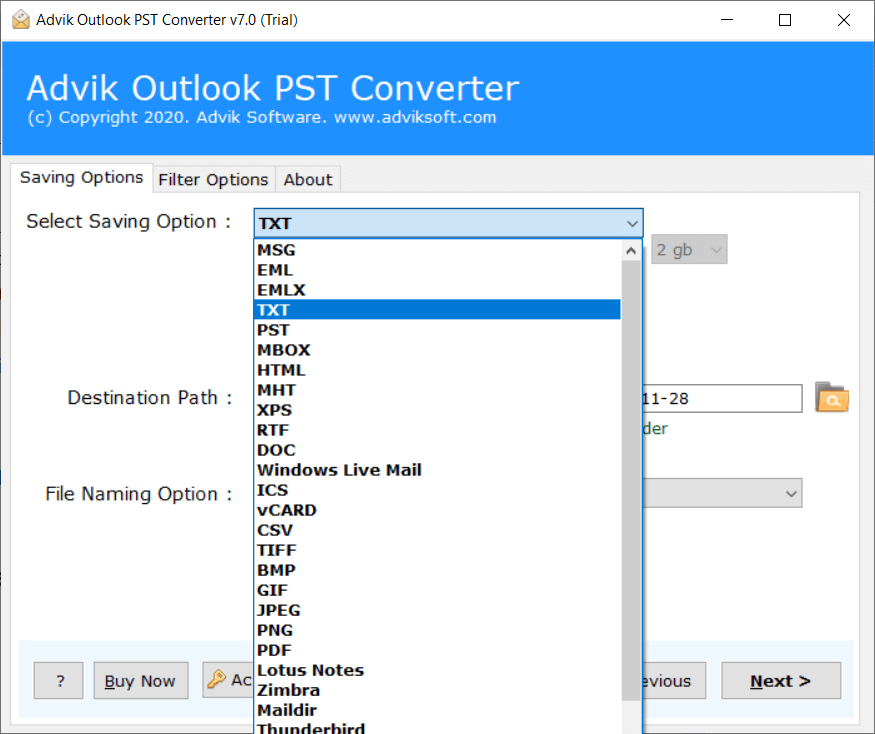Select MHT as saving format
The width and height of the screenshot is (875, 734).
point(437,390)
